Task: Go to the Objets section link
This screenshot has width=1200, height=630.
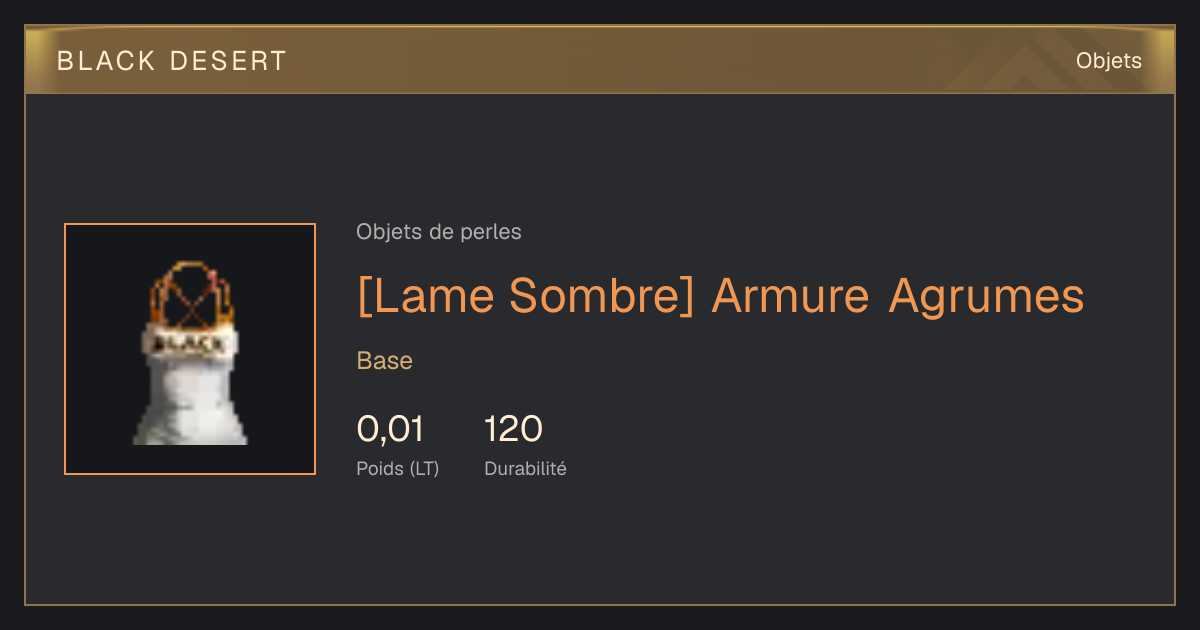Action: 1108,61
